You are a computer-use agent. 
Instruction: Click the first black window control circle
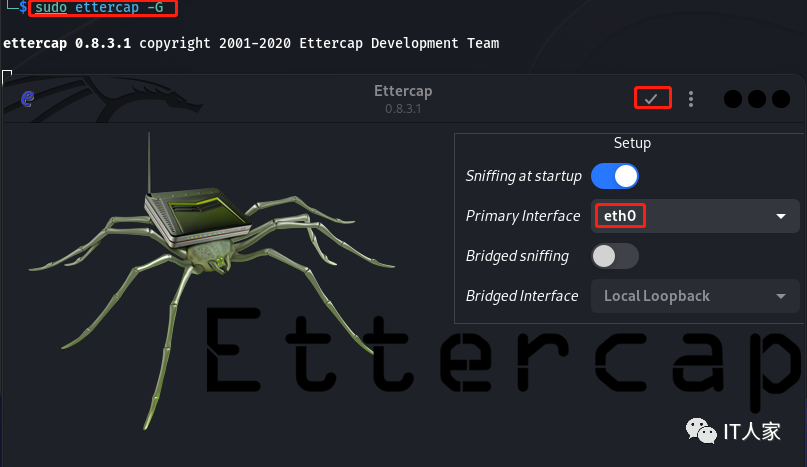pyautogui.click(x=732, y=99)
